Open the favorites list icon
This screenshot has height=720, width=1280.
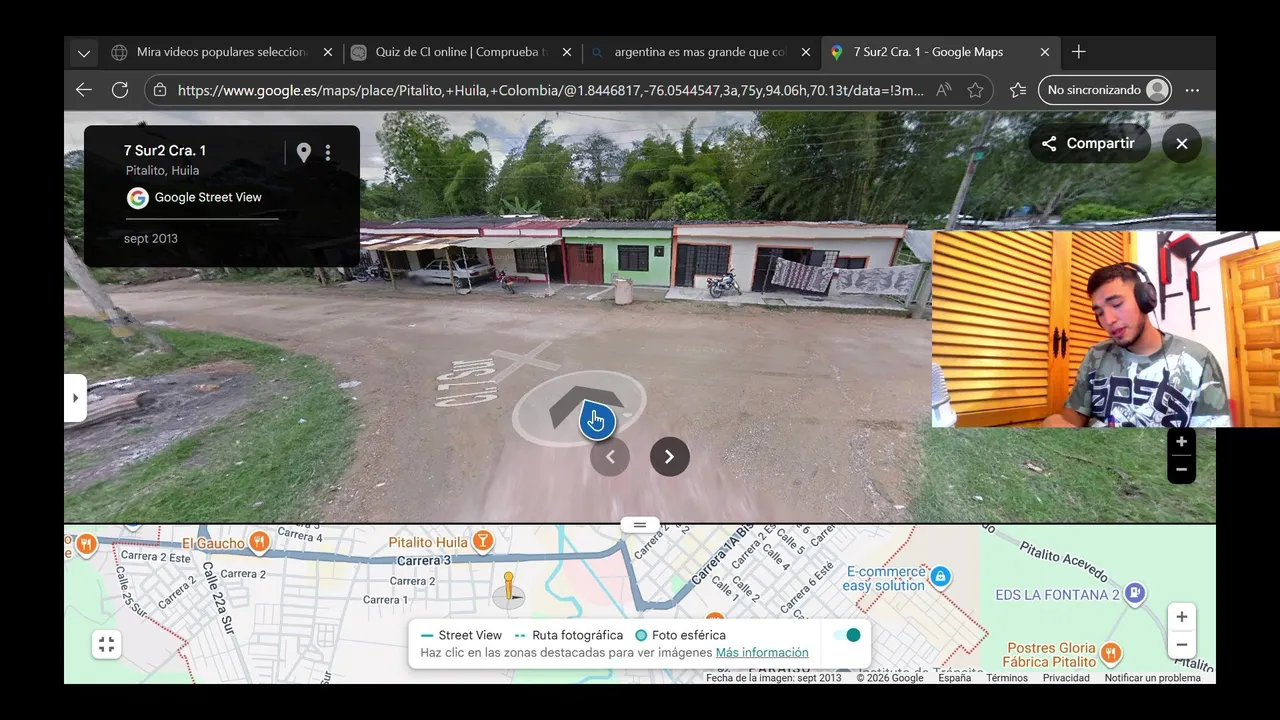coord(1018,90)
